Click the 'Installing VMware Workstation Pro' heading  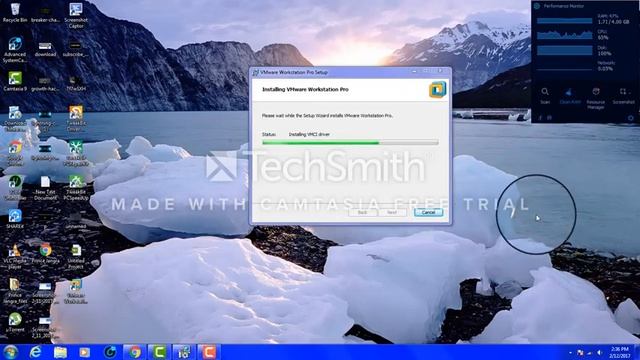pos(305,89)
